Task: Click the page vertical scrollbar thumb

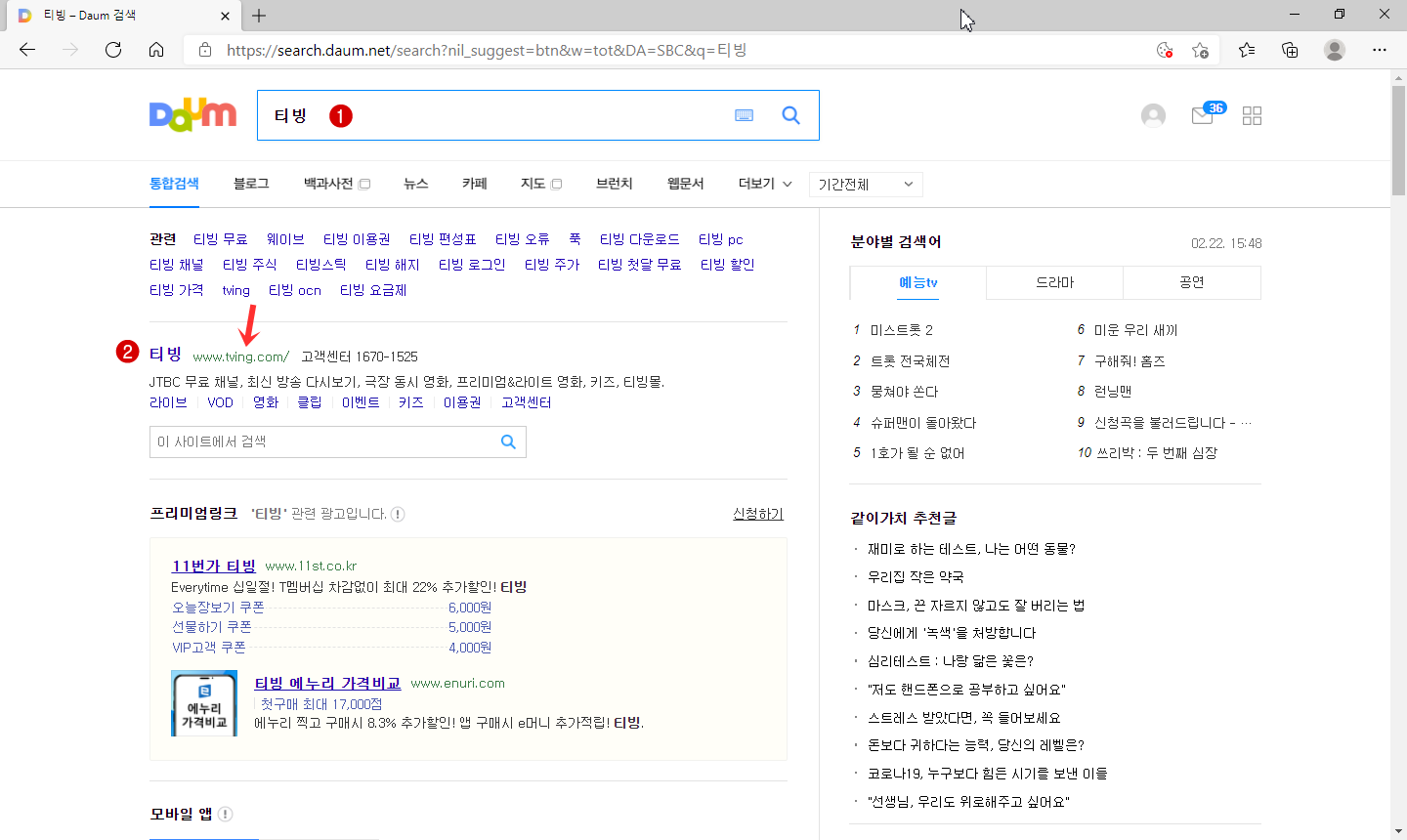Action: click(1398, 142)
